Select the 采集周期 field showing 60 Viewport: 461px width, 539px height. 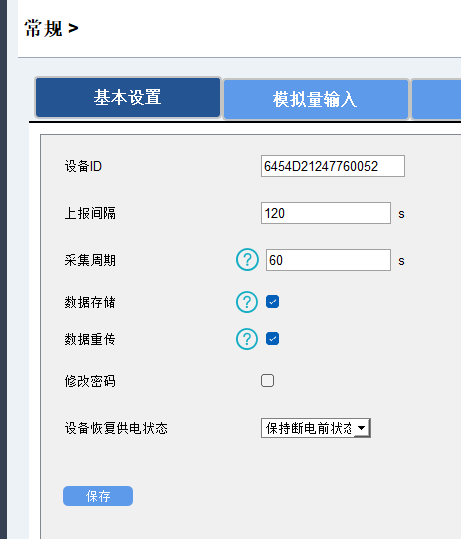tap(328, 260)
